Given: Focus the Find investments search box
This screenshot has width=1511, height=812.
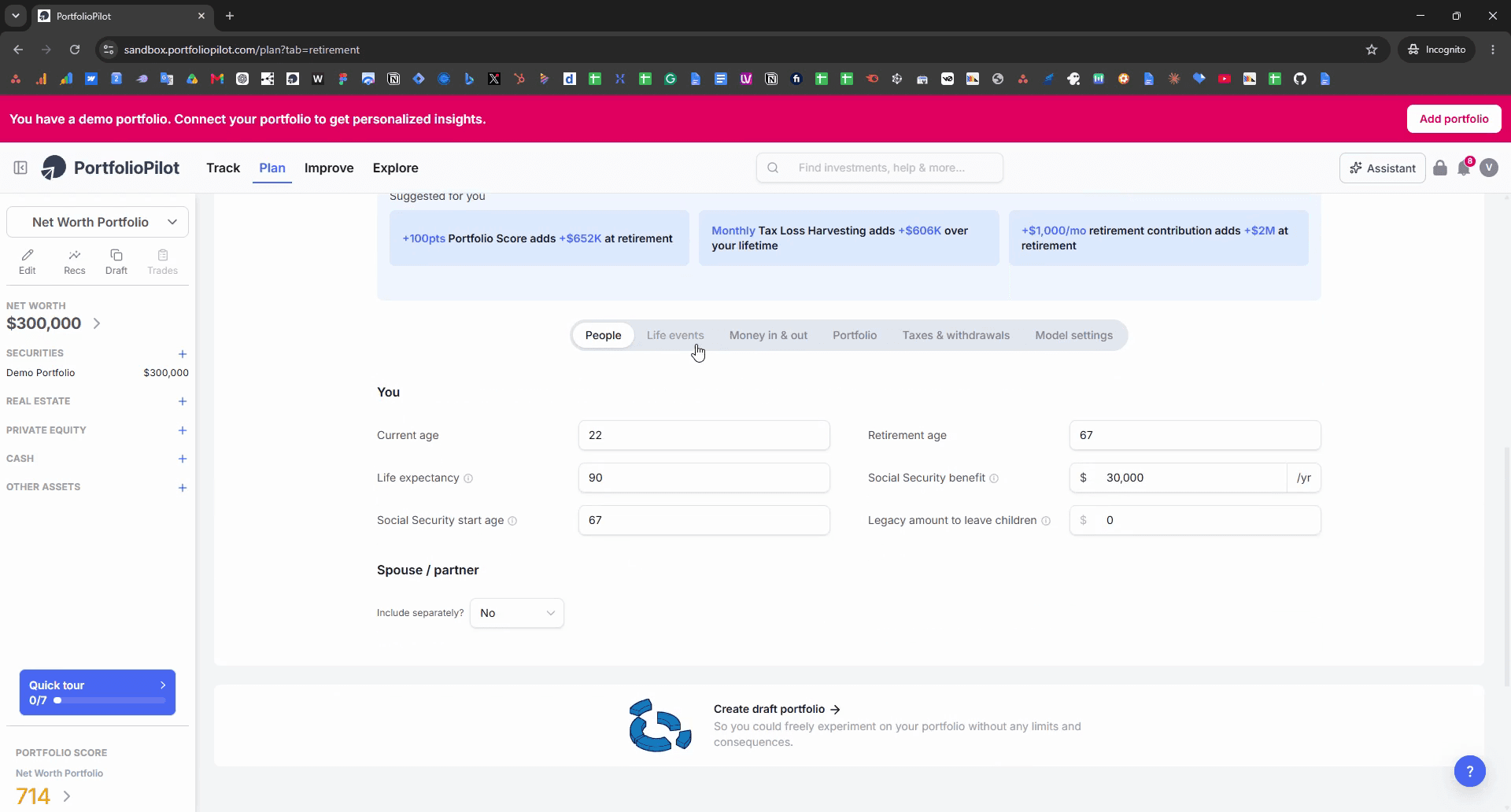Looking at the screenshot, I should click(x=880, y=168).
